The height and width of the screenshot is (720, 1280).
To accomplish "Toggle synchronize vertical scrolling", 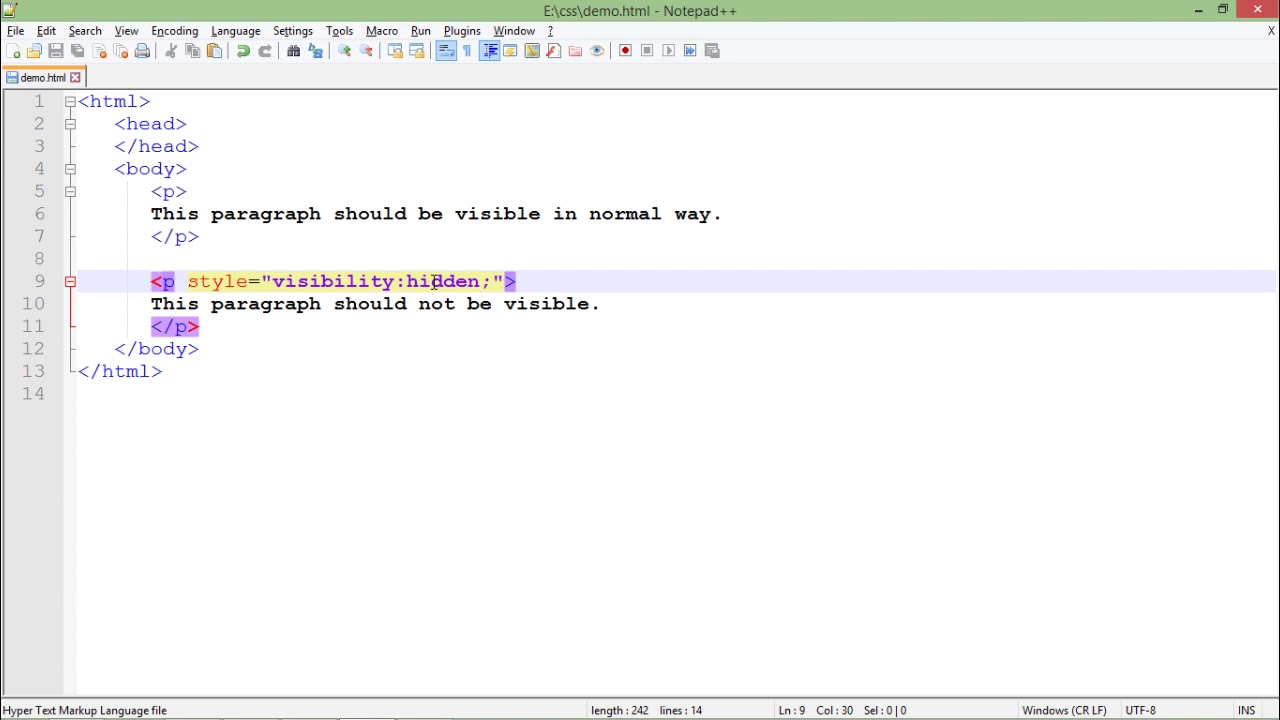I will pyautogui.click(x=395, y=51).
